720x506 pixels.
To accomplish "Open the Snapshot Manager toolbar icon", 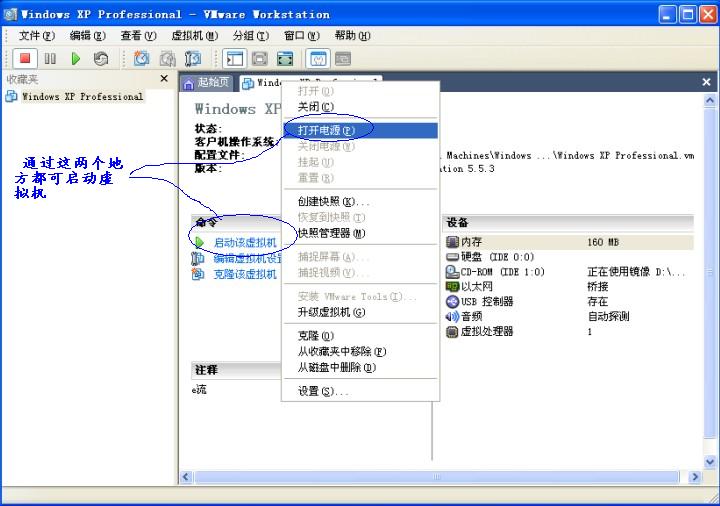I will pos(192,59).
